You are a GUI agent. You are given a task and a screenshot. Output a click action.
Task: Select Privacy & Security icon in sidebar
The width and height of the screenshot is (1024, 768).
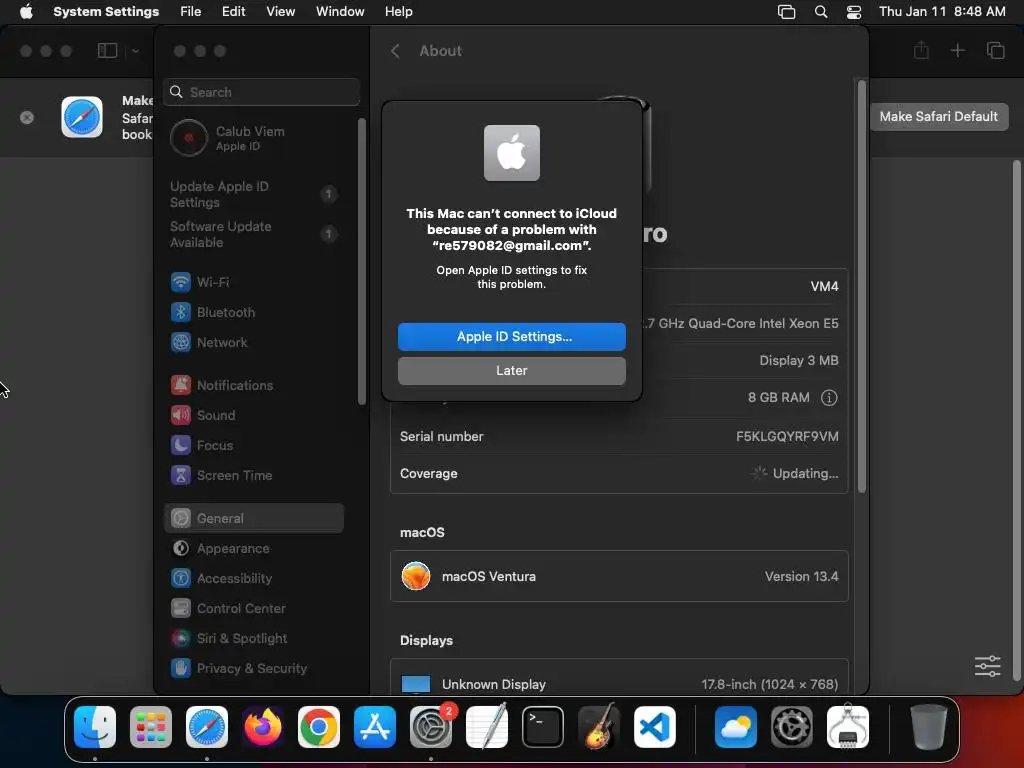tap(181, 669)
